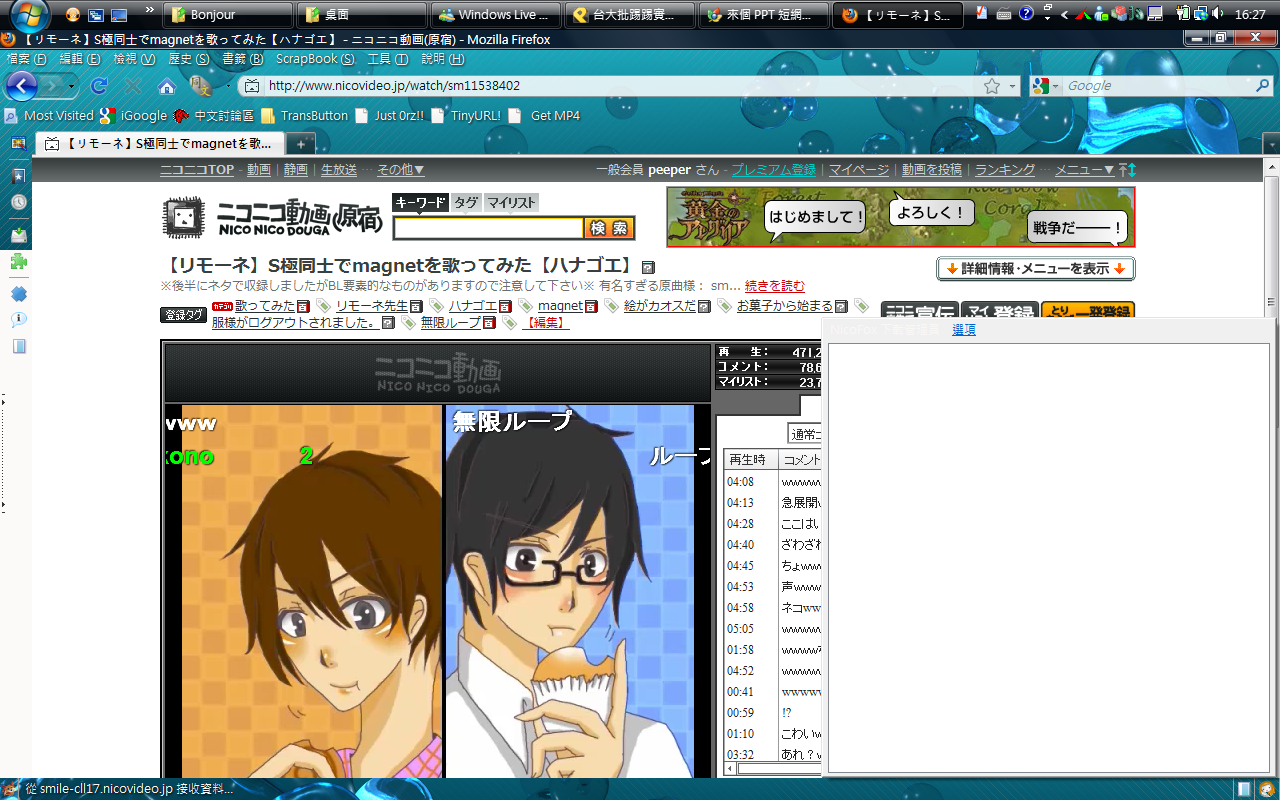The image size is (1280, 800).
Task: Open the マイページ link
Action: pos(859,170)
